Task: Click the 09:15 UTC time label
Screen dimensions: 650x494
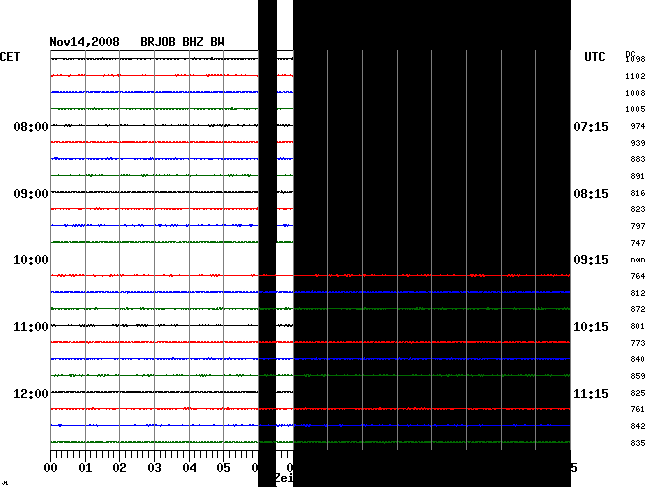Action: pyautogui.click(x=591, y=260)
